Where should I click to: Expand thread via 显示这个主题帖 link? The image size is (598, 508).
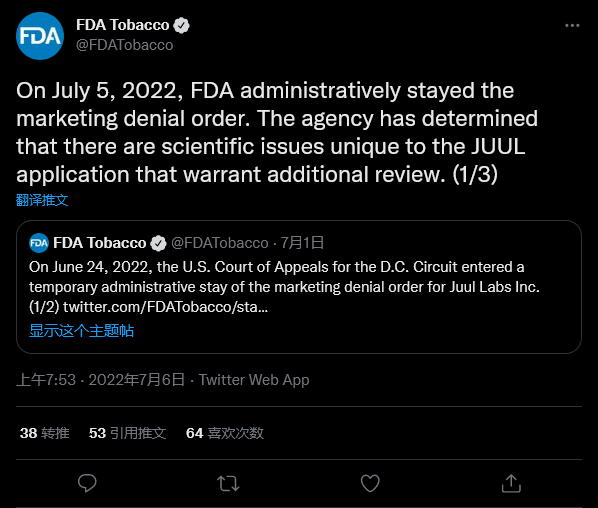[x=82, y=330]
